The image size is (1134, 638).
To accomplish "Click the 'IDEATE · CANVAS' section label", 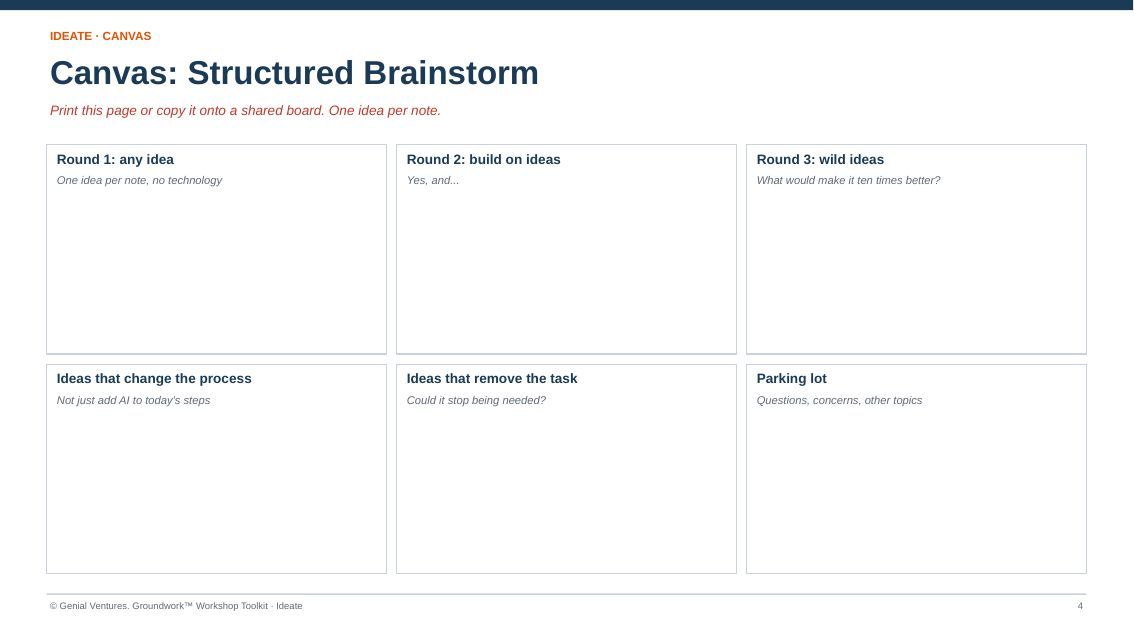I will (101, 36).
